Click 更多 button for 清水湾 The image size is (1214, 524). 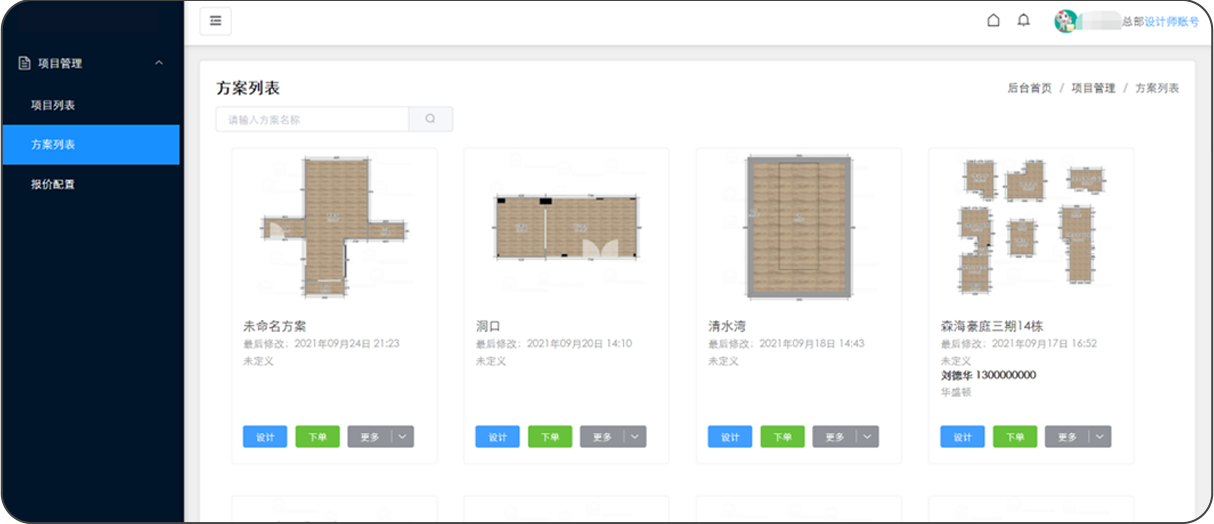(x=835, y=437)
